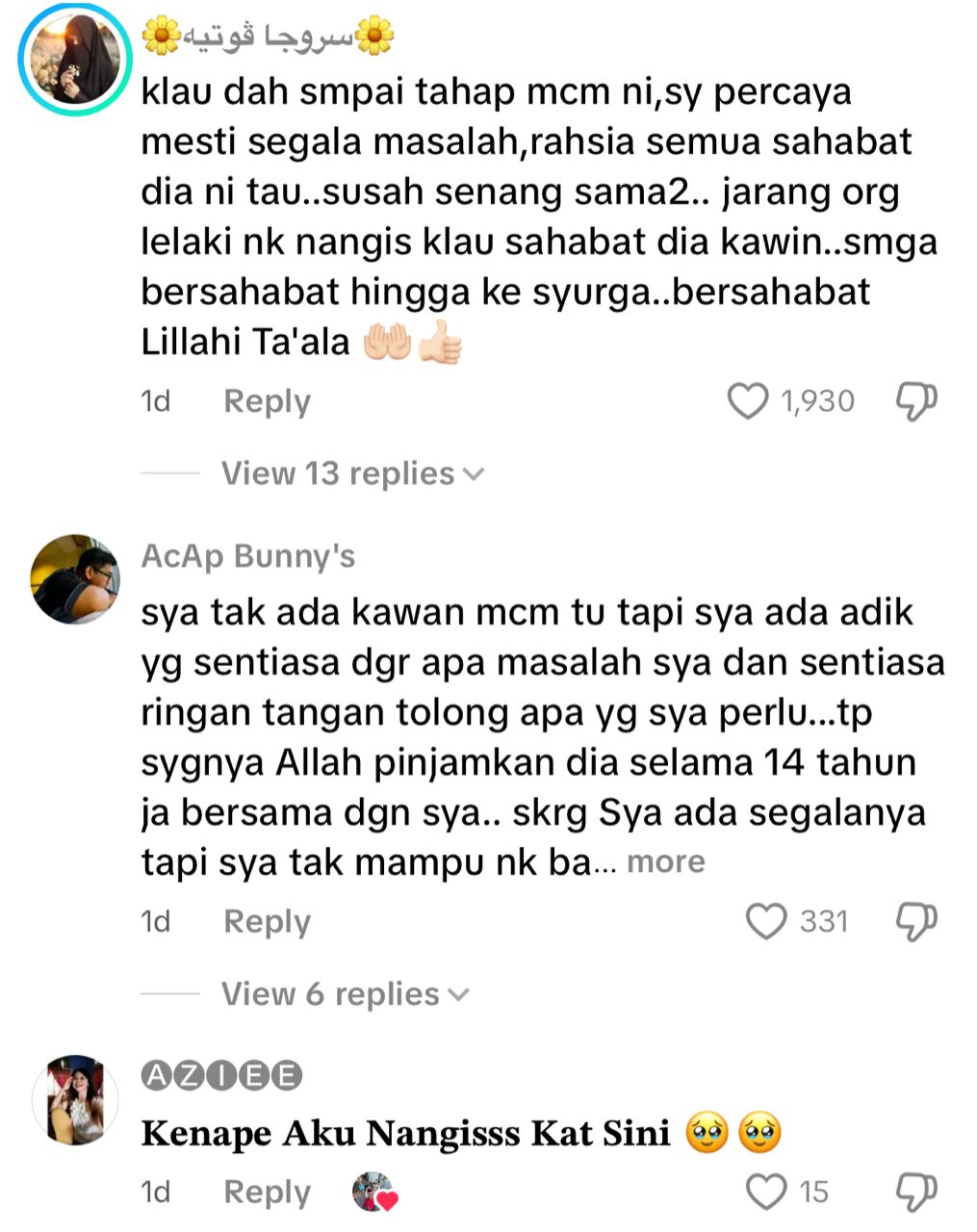
Task: Reply to the first comment
Action: [267, 401]
